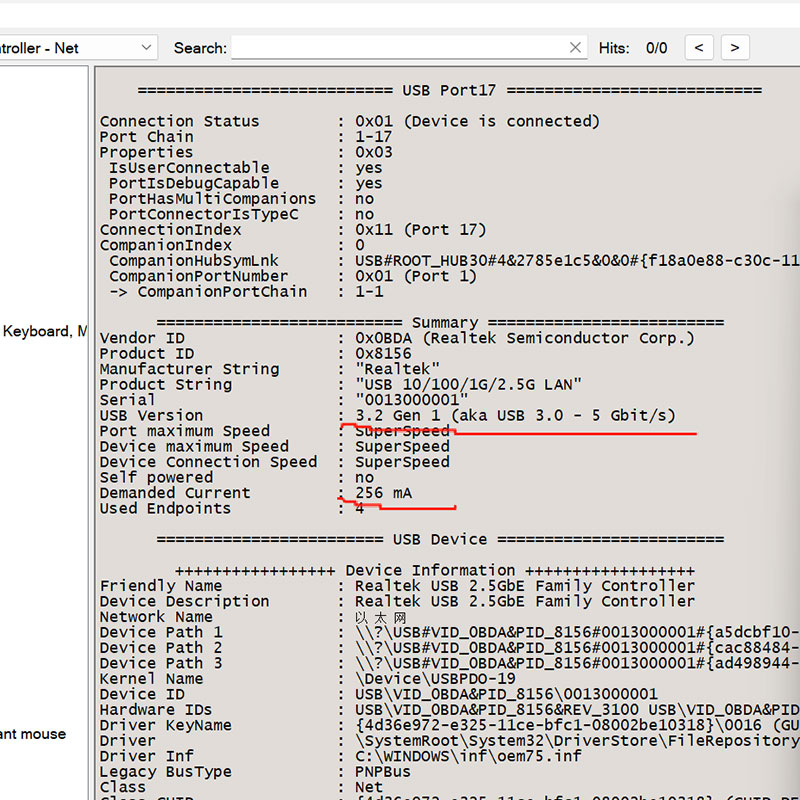
Task: Click the 'Device Path 3' label
Action: 161,663
